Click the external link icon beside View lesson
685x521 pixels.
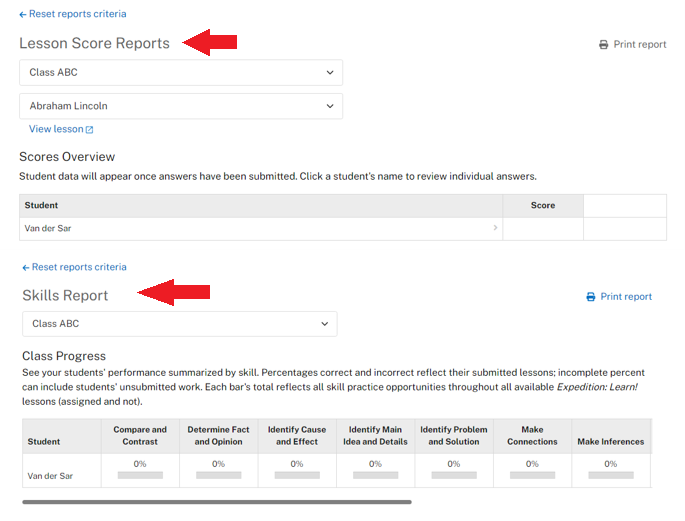90,130
